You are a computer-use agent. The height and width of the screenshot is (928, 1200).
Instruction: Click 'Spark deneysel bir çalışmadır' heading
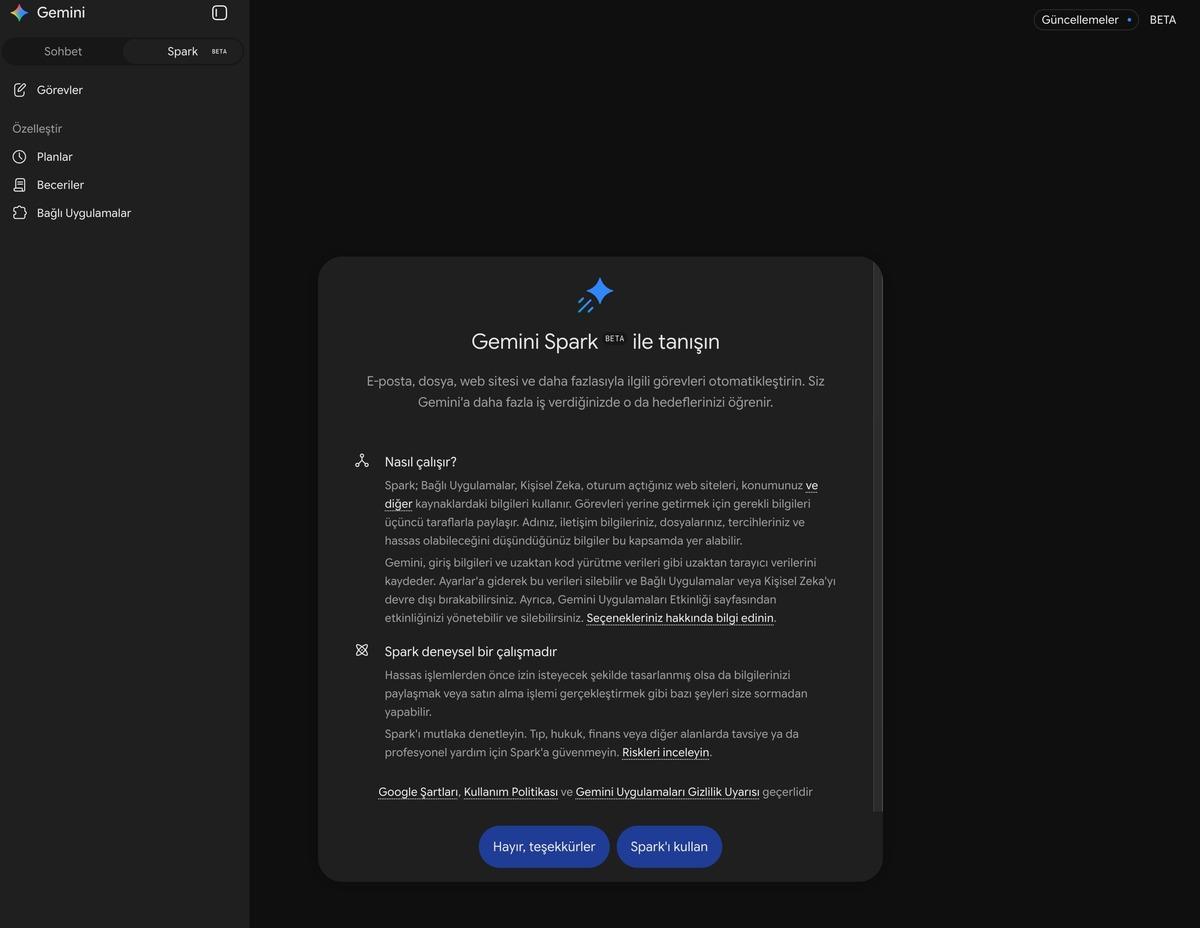pos(471,651)
